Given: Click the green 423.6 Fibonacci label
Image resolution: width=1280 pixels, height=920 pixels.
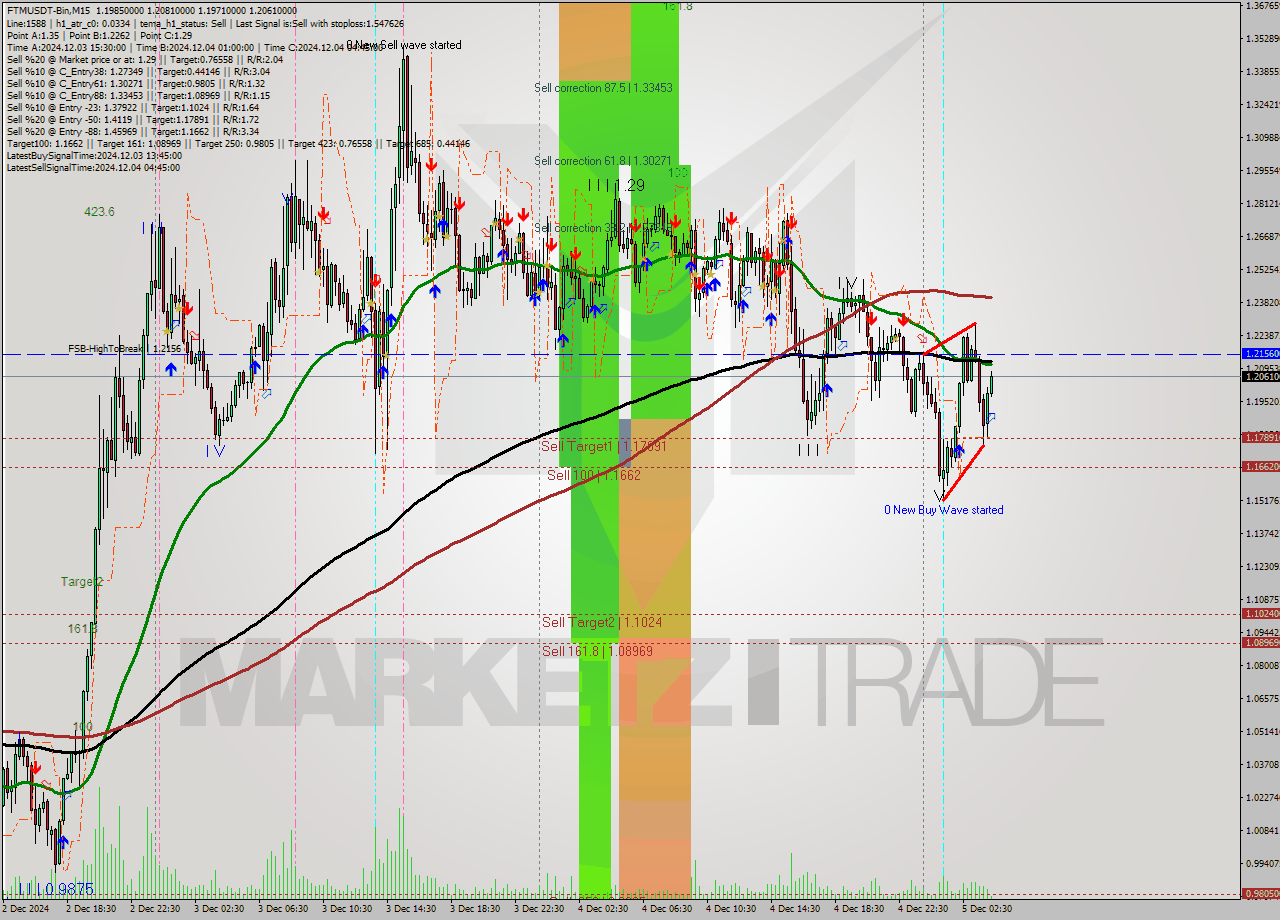Looking at the screenshot, I should click(x=99, y=211).
